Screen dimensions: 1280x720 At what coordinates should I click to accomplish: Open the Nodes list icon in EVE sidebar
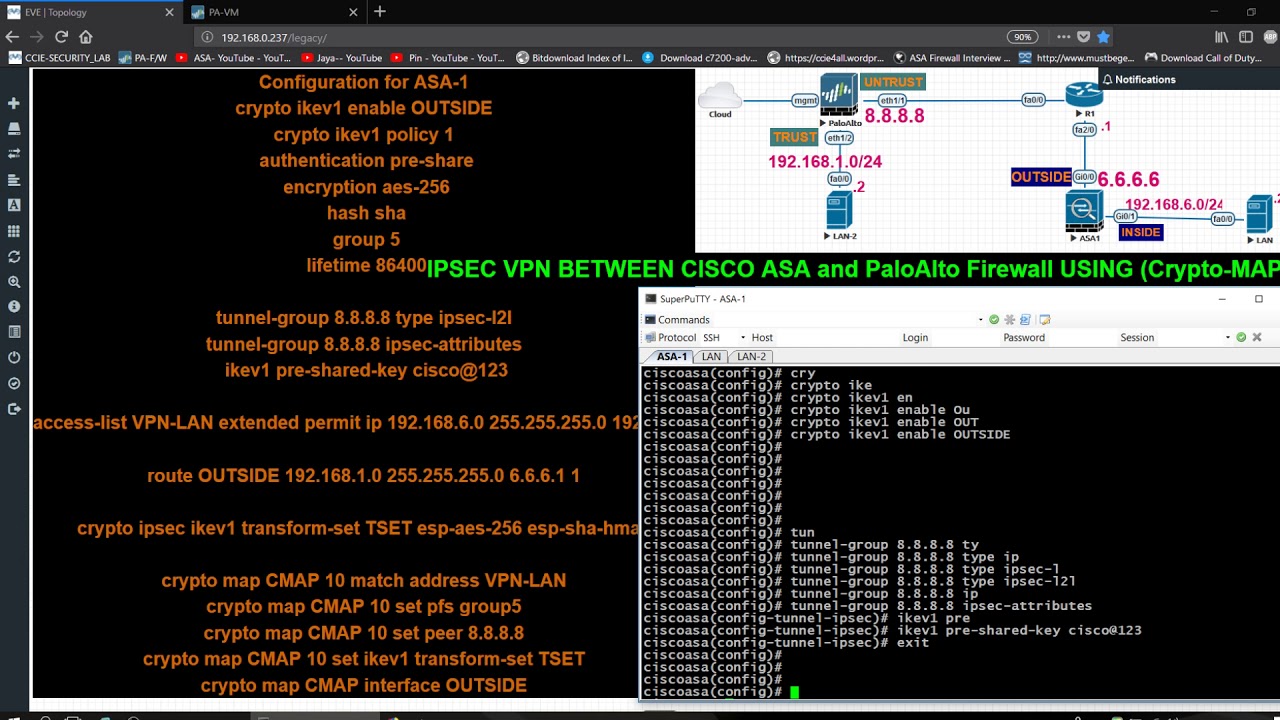[14, 129]
